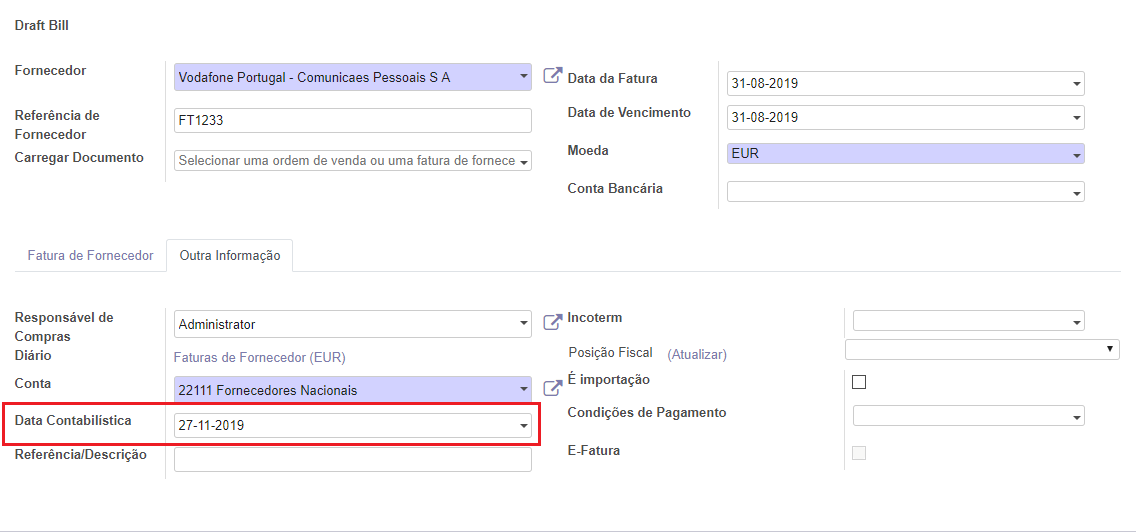Open external link icon next to Fornecedor field
Image resolution: width=1136 pixels, height=532 pixels.
tap(553, 75)
